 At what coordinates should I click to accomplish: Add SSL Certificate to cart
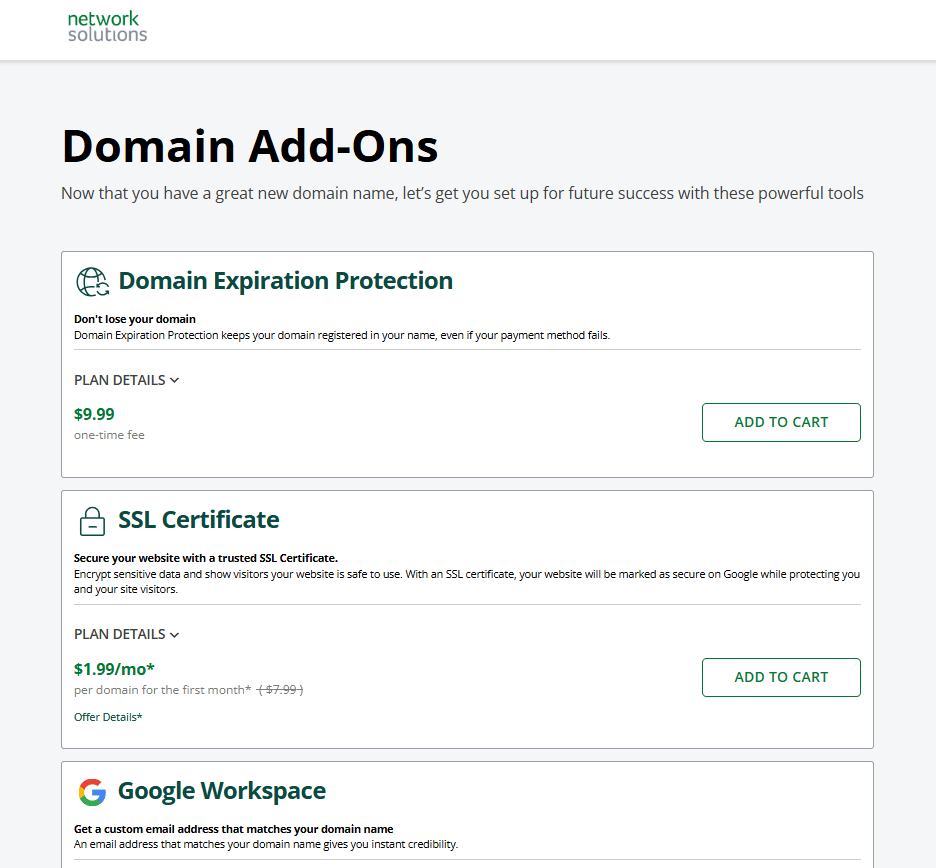pyautogui.click(x=781, y=678)
